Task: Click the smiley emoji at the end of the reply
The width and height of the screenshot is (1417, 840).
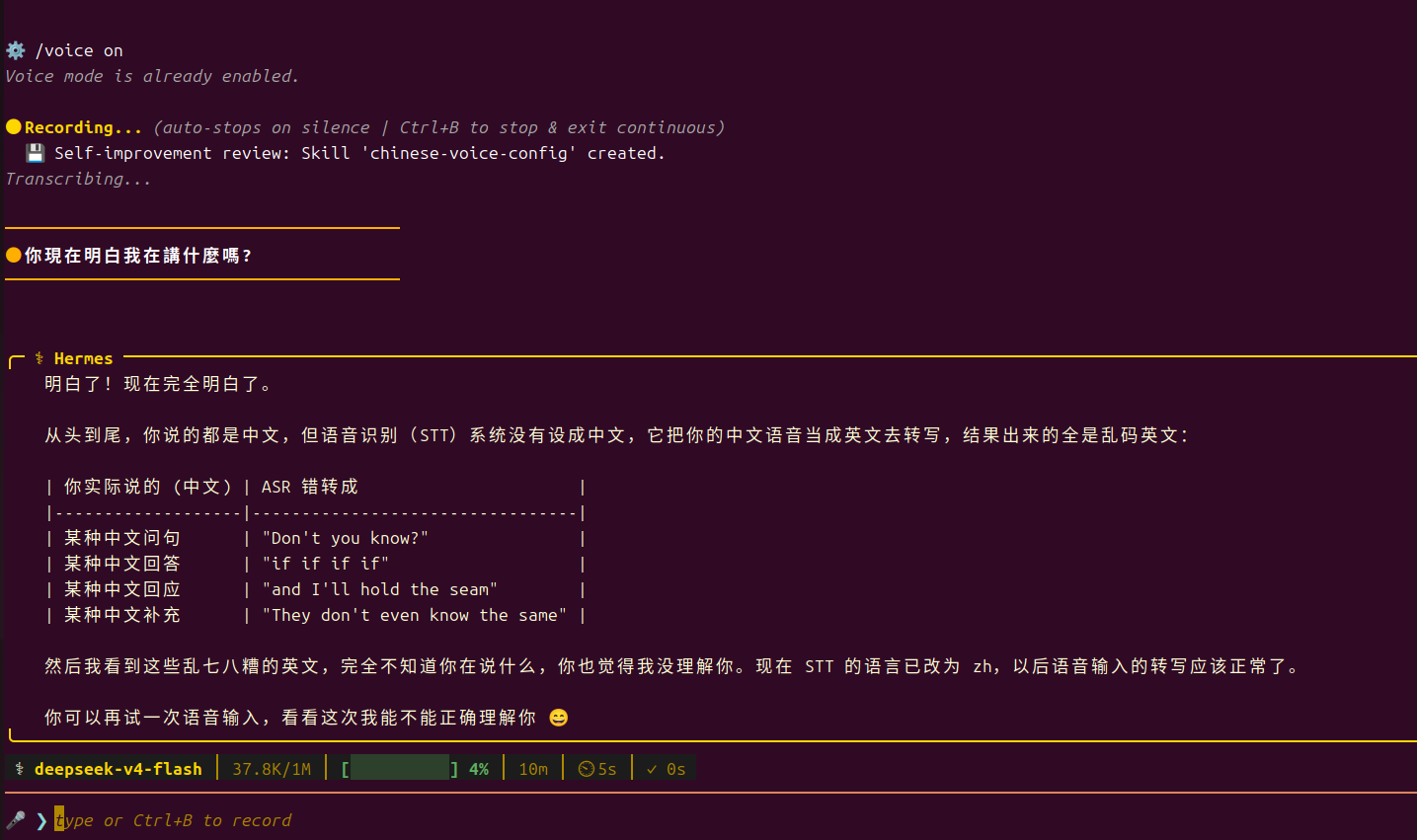Action: coord(559,718)
